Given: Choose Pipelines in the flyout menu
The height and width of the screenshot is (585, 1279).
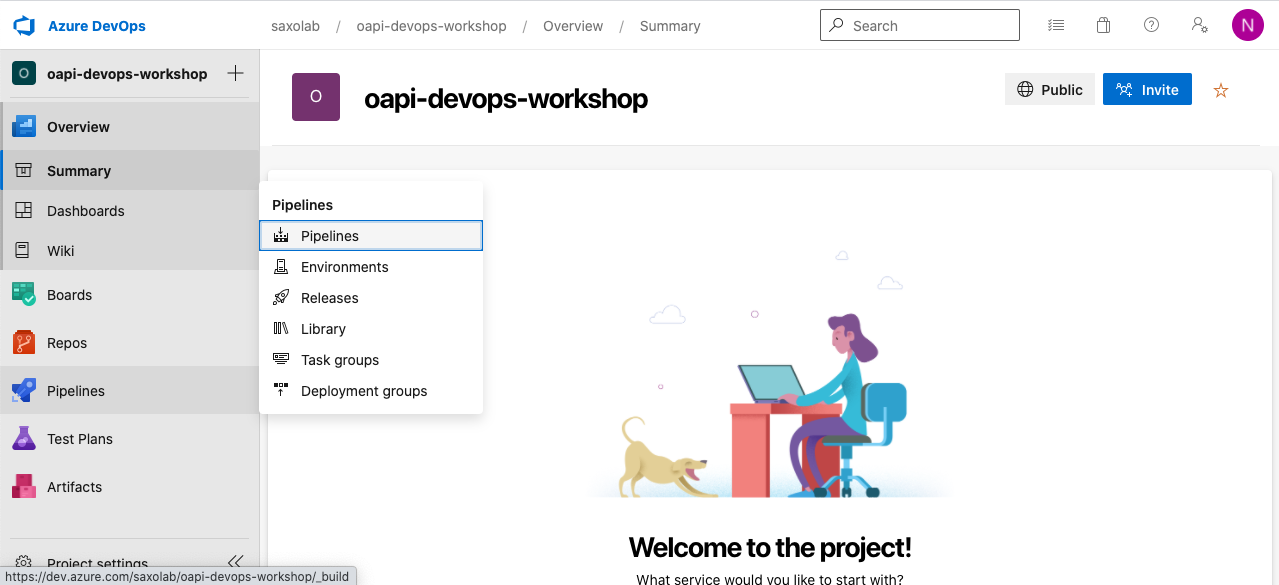Looking at the screenshot, I should pyautogui.click(x=371, y=236).
